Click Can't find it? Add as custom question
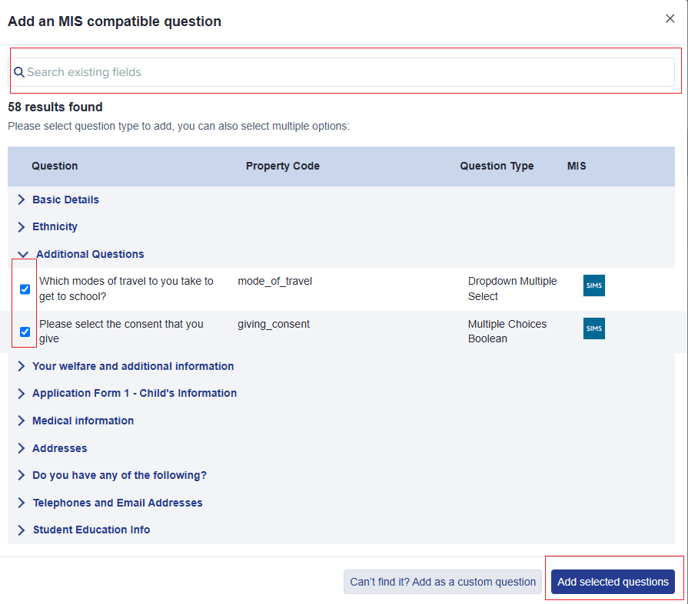Screen dimensions: 688x604 click(442, 582)
